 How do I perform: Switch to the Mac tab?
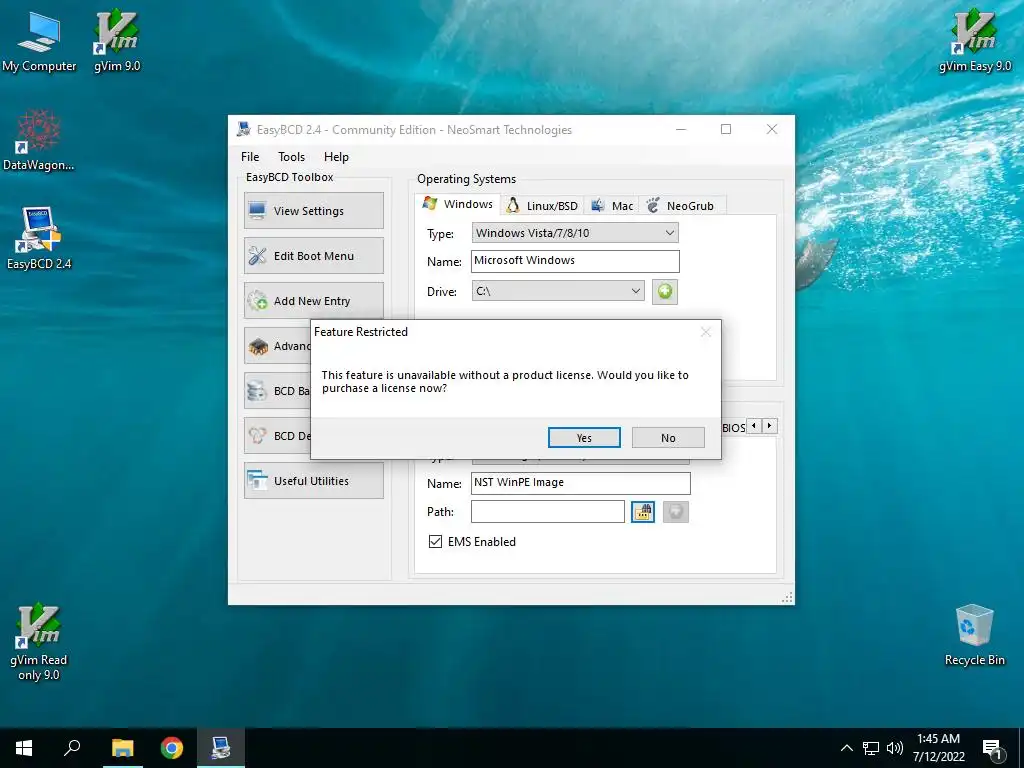[612, 206]
